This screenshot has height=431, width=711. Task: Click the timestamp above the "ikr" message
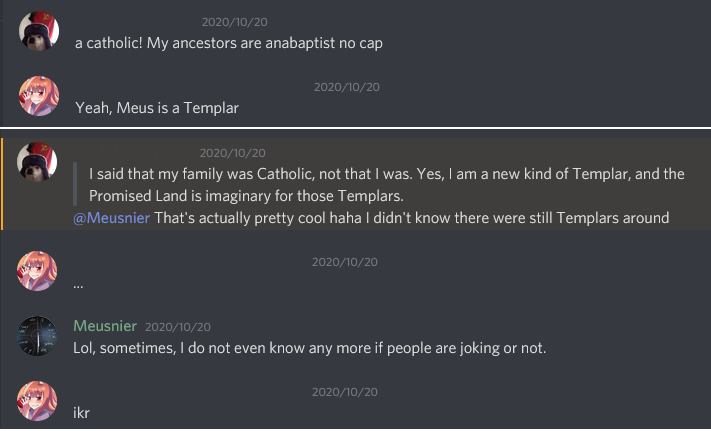(345, 391)
